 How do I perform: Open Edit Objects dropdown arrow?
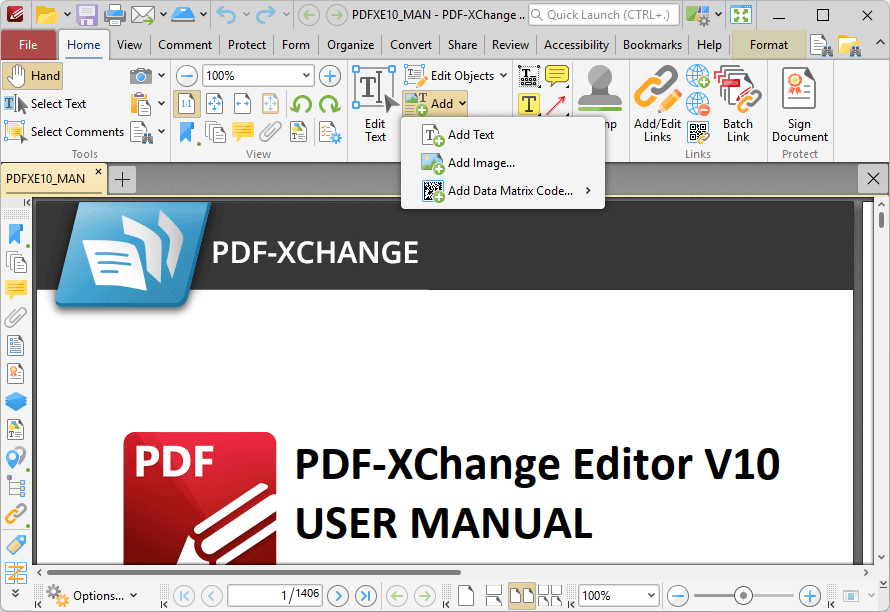pos(503,76)
